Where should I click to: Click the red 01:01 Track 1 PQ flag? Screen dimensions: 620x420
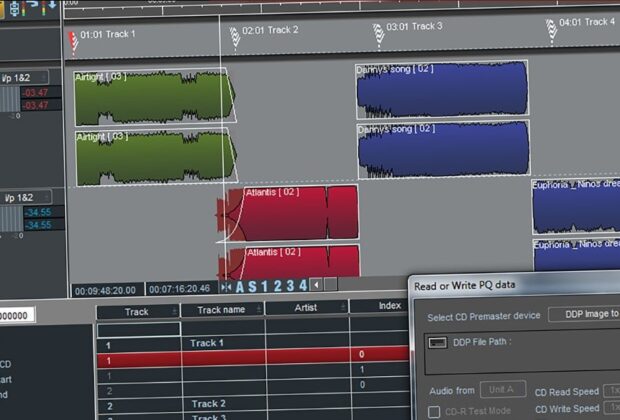pos(73,40)
